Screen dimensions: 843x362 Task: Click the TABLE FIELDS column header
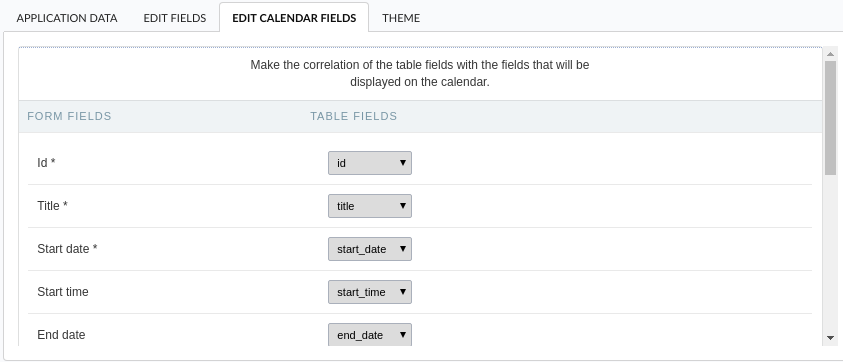click(354, 116)
